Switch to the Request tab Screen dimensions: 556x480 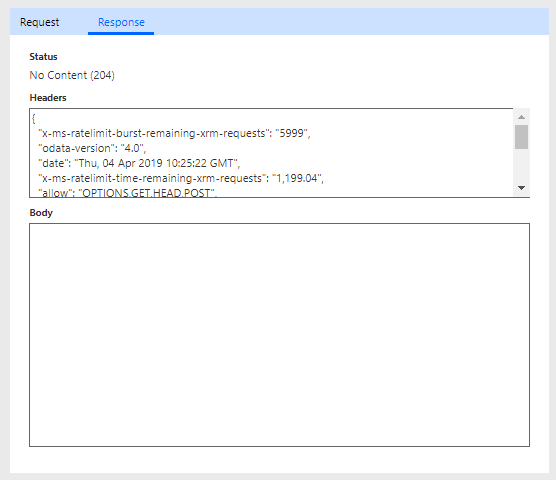pyautogui.click(x=39, y=22)
